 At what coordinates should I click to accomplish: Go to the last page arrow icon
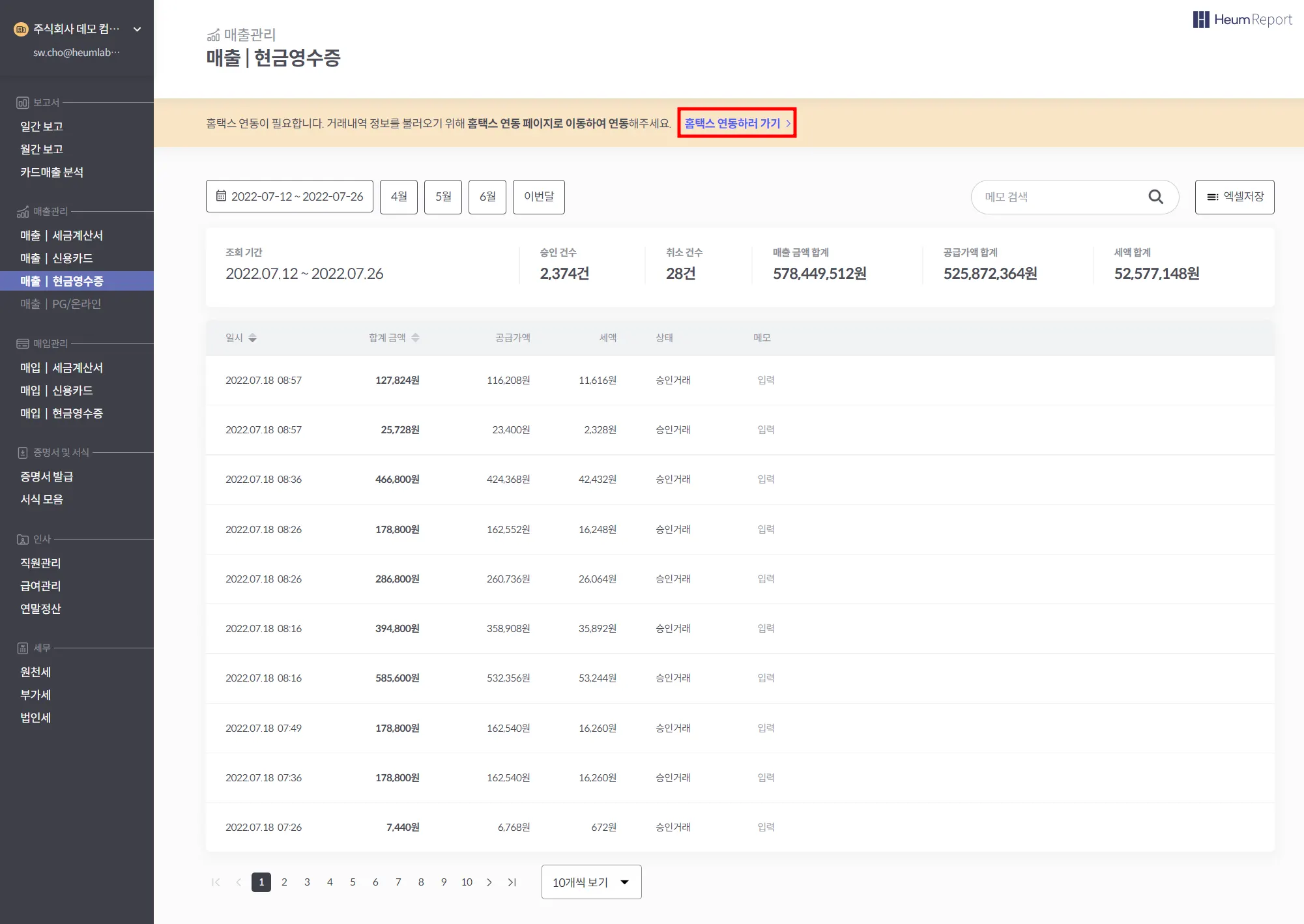(512, 882)
